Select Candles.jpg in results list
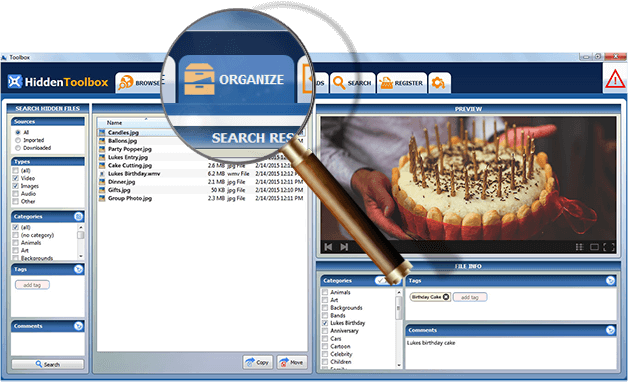Image resolution: width=628 pixels, height=382 pixels. 202,132
